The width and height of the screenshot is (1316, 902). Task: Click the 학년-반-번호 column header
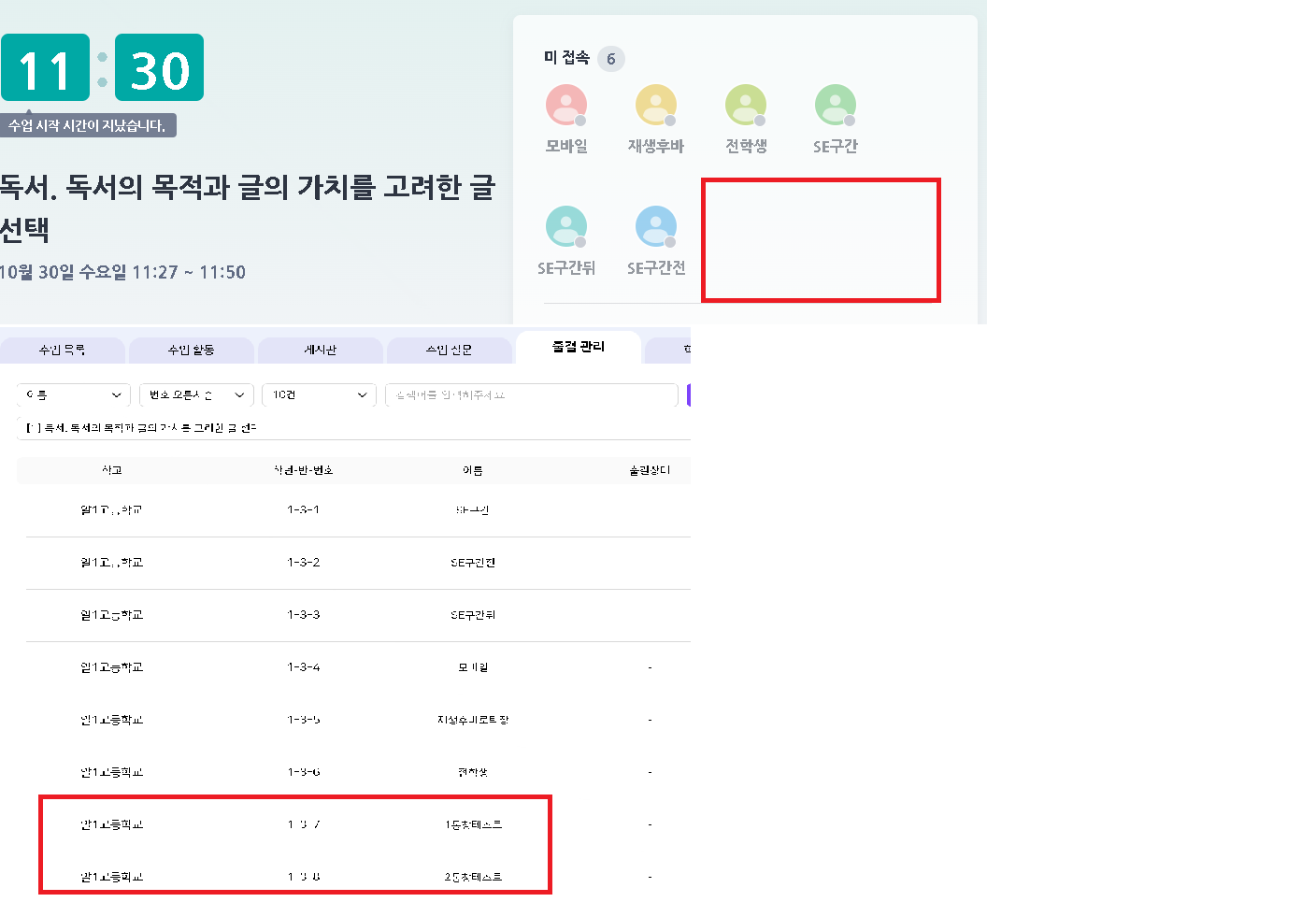(304, 470)
